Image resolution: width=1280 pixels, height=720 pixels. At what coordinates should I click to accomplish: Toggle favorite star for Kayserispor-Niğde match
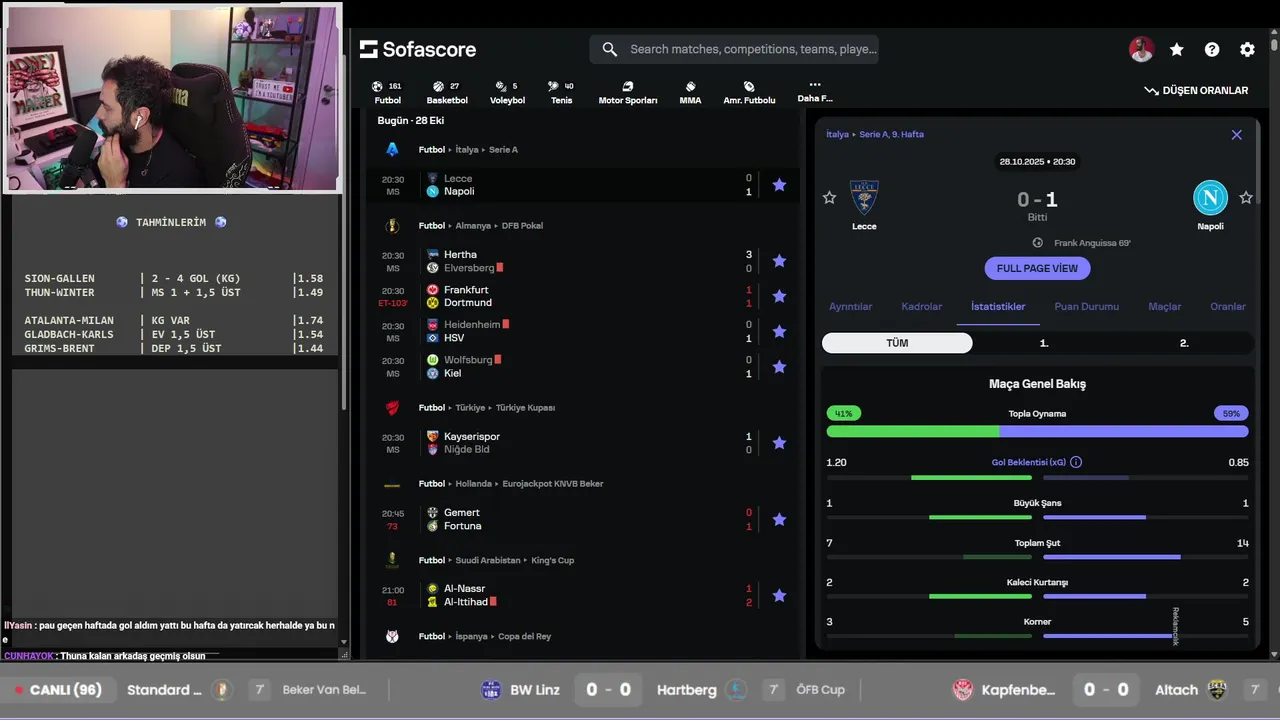pos(779,443)
